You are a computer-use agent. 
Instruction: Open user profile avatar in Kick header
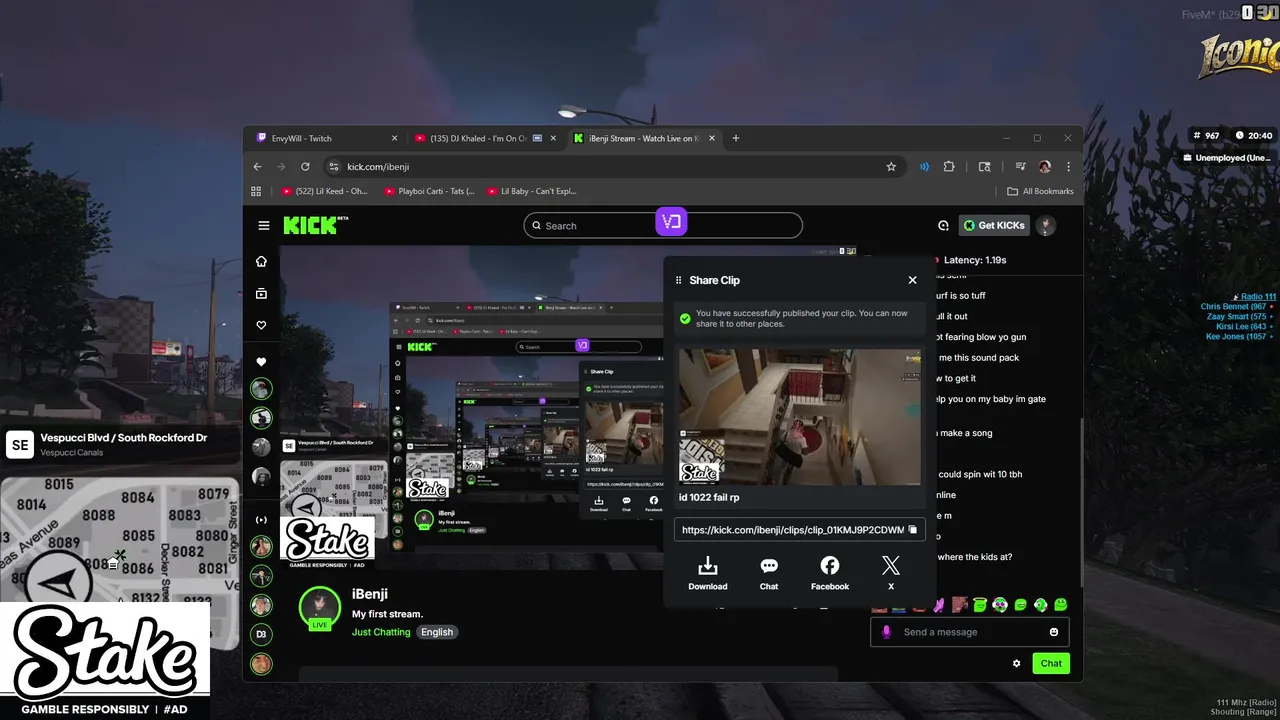[x=1045, y=225]
